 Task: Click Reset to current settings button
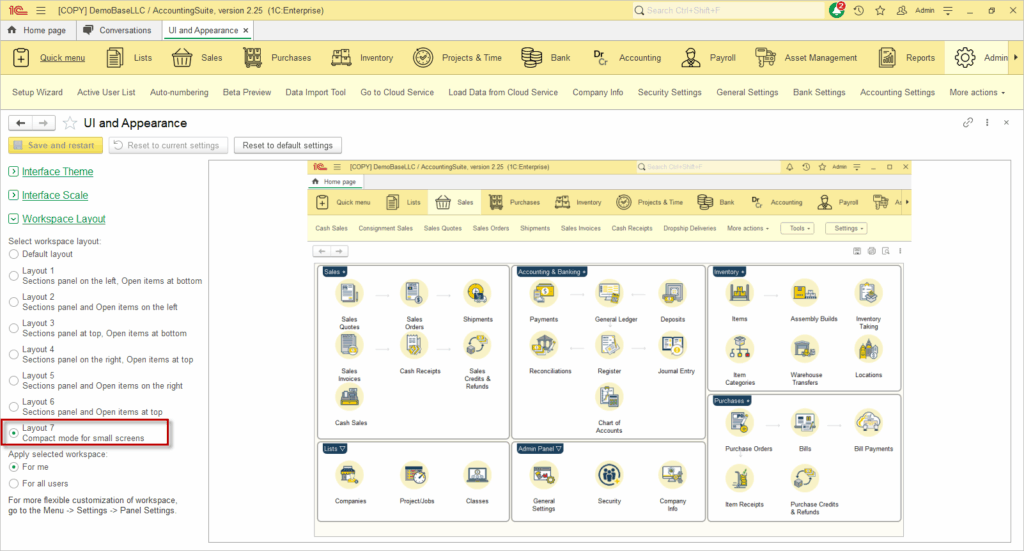pos(168,145)
